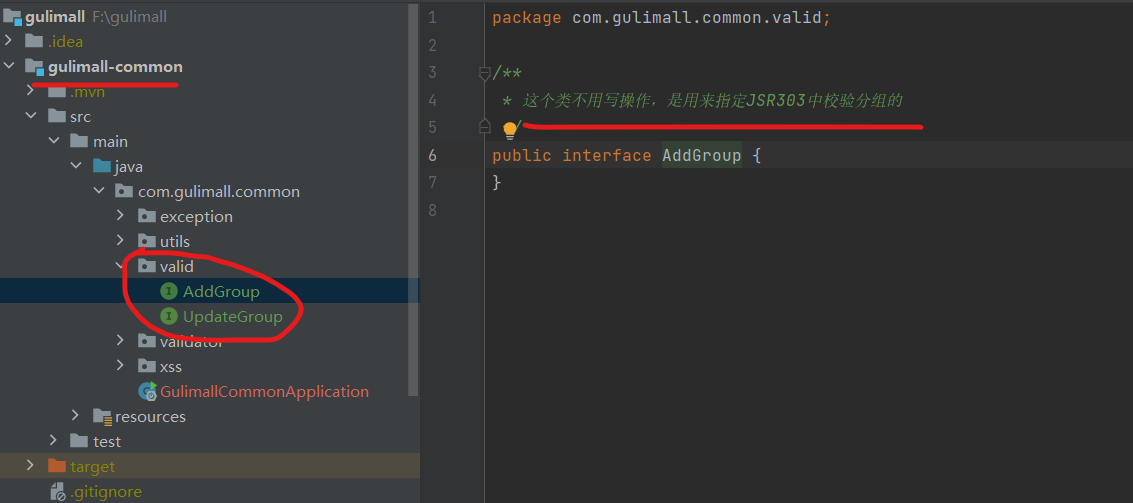Open the .gitignore file
The image size is (1133, 503).
click(106, 492)
